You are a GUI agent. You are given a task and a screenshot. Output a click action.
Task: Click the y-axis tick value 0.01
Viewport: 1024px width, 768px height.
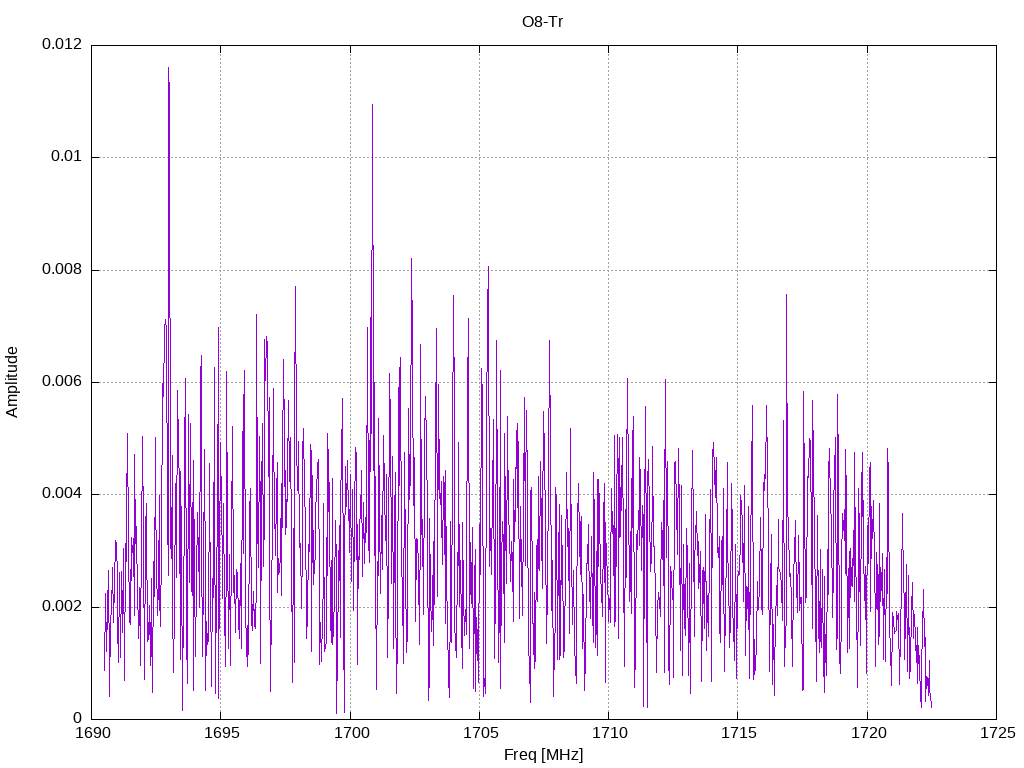click(67, 157)
